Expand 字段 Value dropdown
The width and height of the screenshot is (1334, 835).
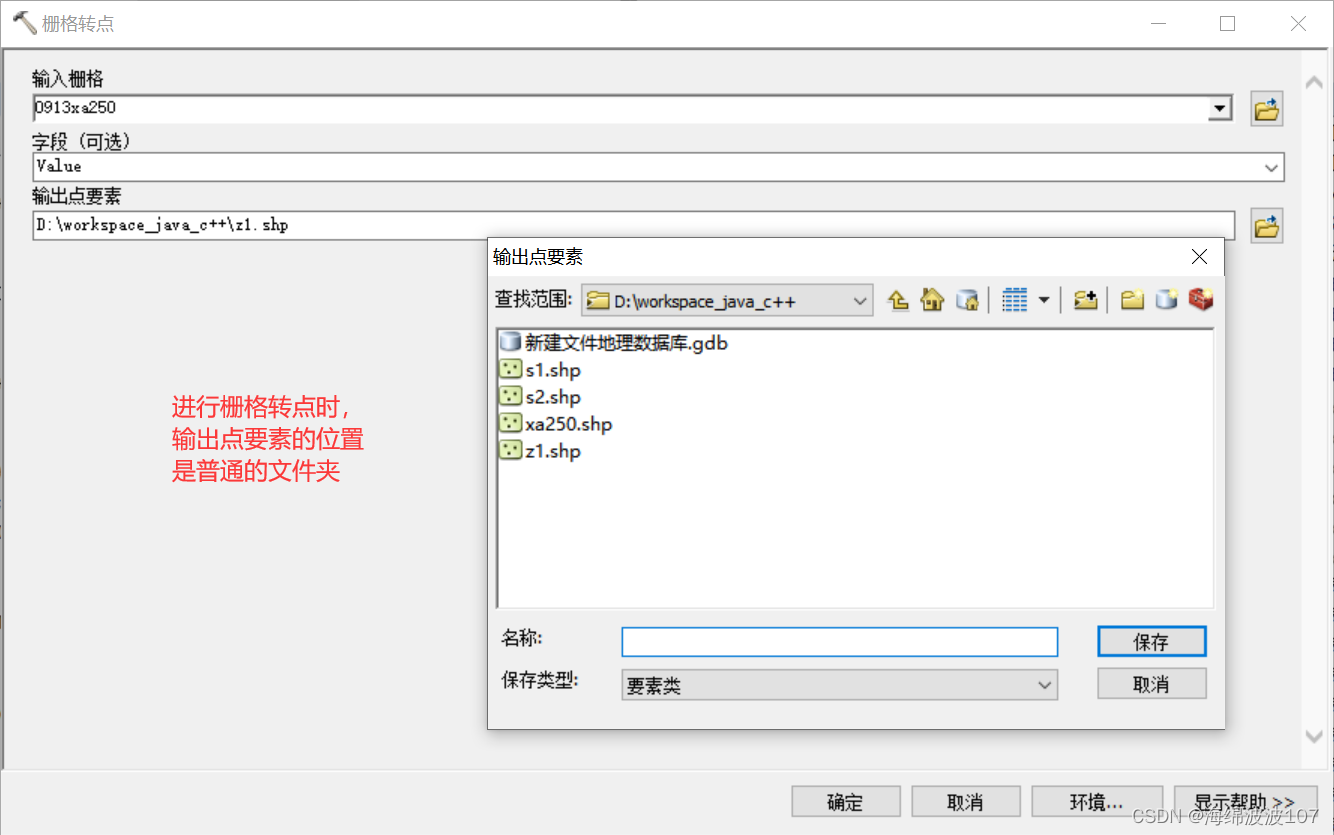tap(1272, 167)
